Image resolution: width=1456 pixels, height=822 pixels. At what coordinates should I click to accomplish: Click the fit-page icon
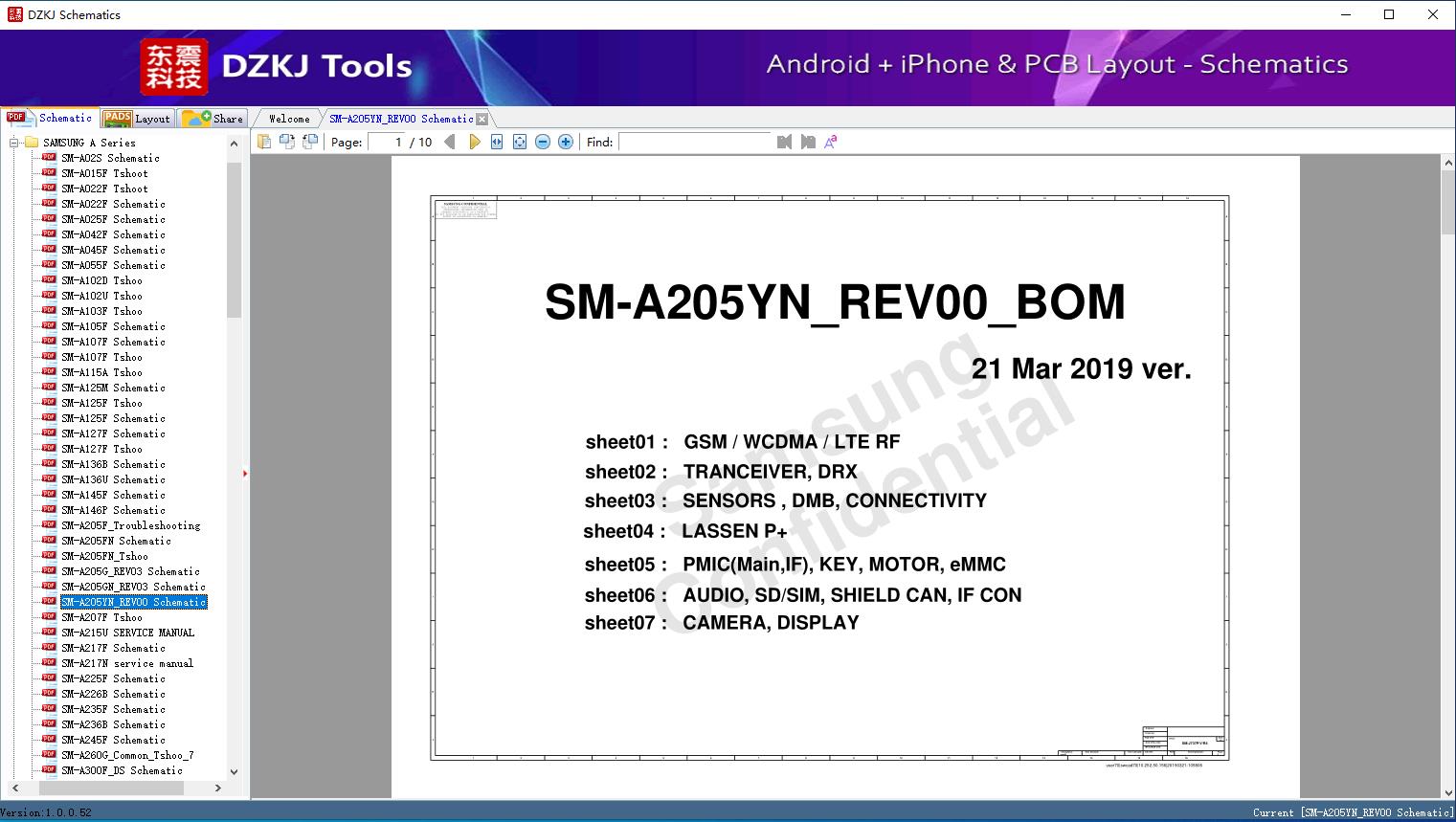click(520, 142)
